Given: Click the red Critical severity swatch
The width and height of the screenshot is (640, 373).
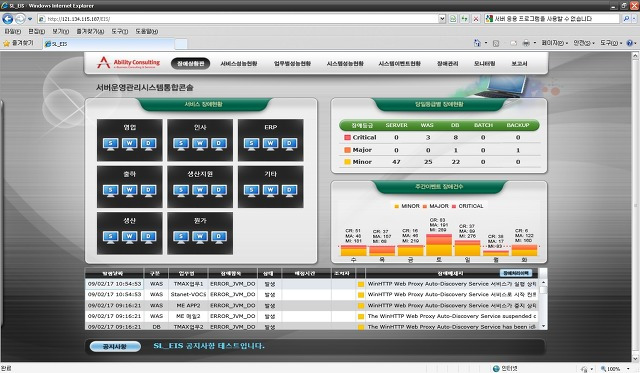Looking at the screenshot, I should point(347,138).
